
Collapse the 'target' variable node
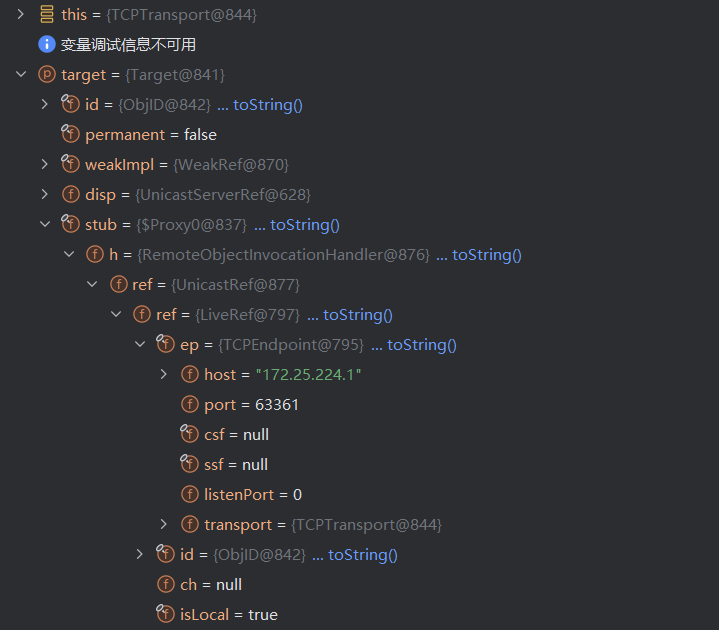(x=20, y=75)
